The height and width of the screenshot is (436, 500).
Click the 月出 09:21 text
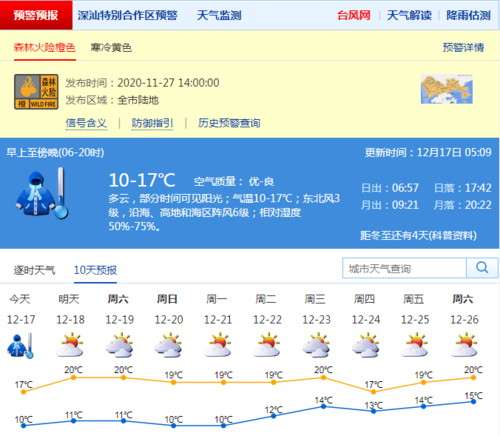tap(390, 205)
